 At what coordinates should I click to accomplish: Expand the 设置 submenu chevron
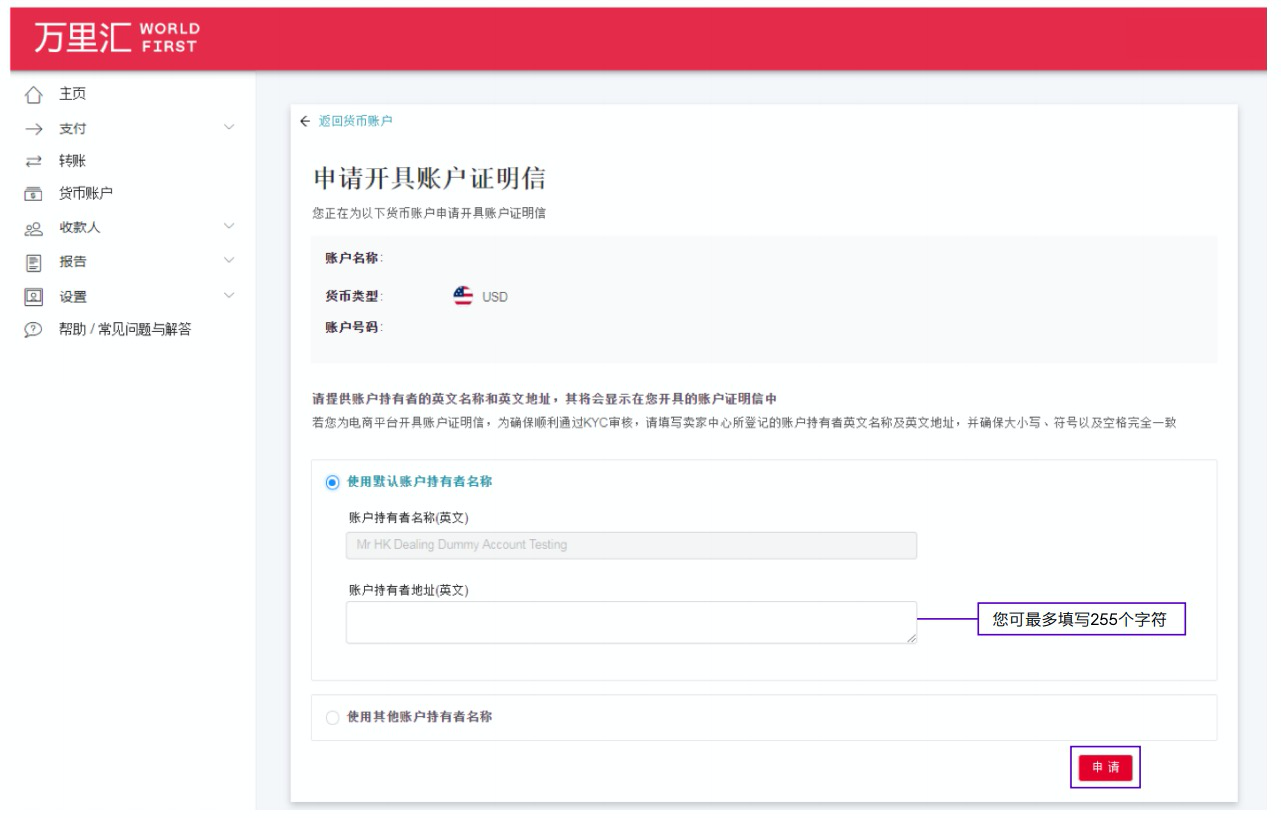229,295
